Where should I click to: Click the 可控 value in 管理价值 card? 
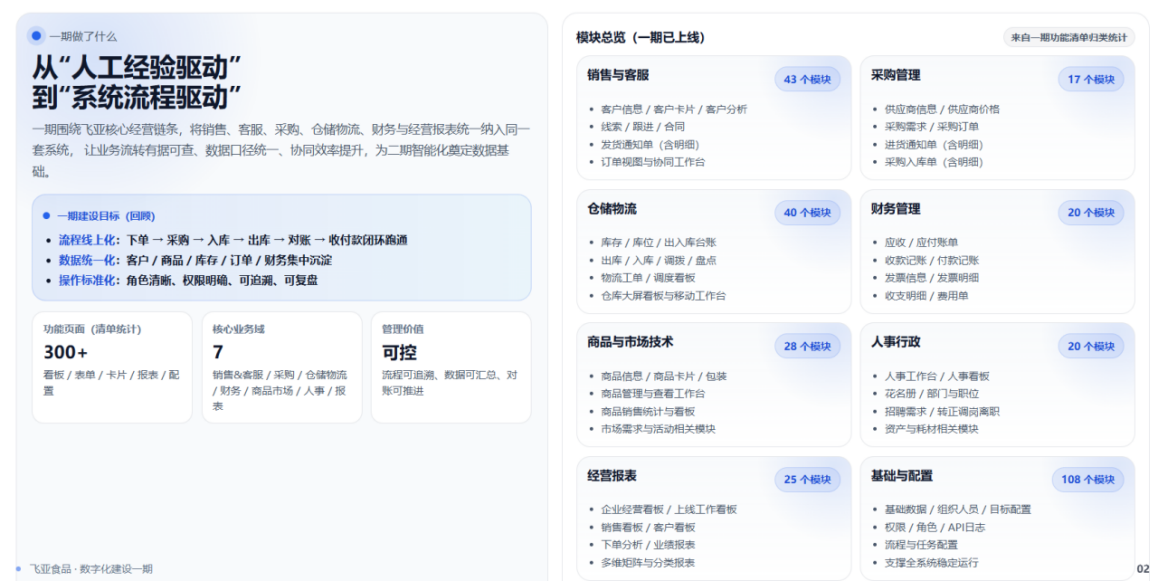pyautogui.click(x=398, y=352)
